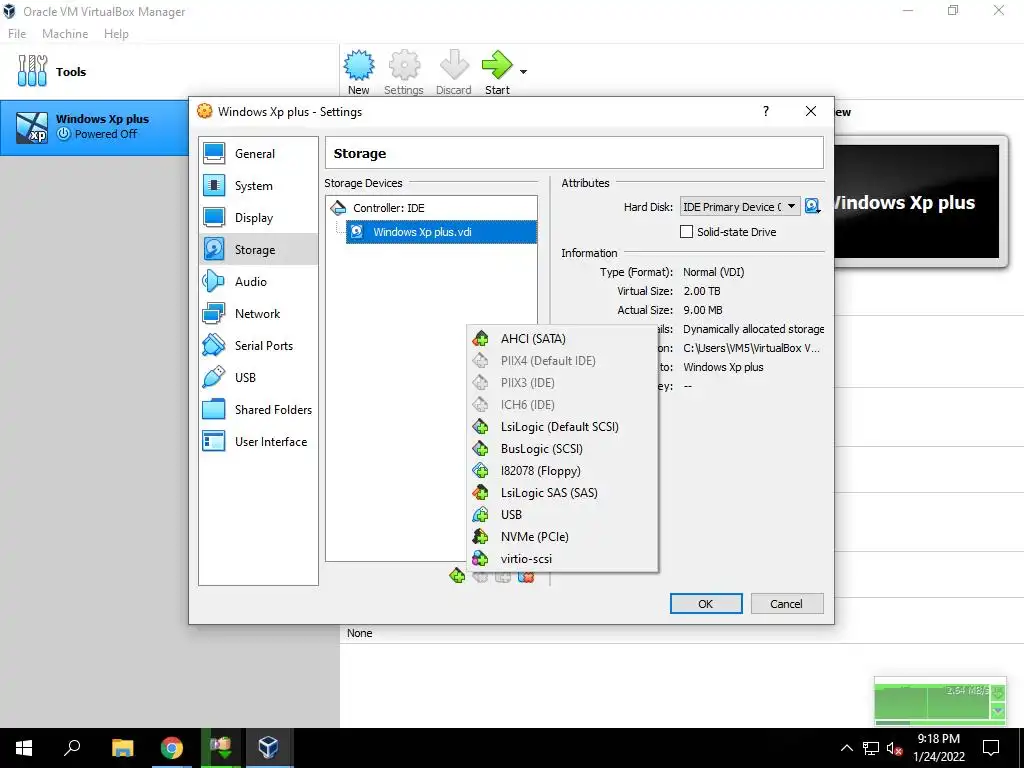This screenshot has height=768, width=1024.
Task: Select Controller: IDE tree node
Action: (x=431, y=208)
